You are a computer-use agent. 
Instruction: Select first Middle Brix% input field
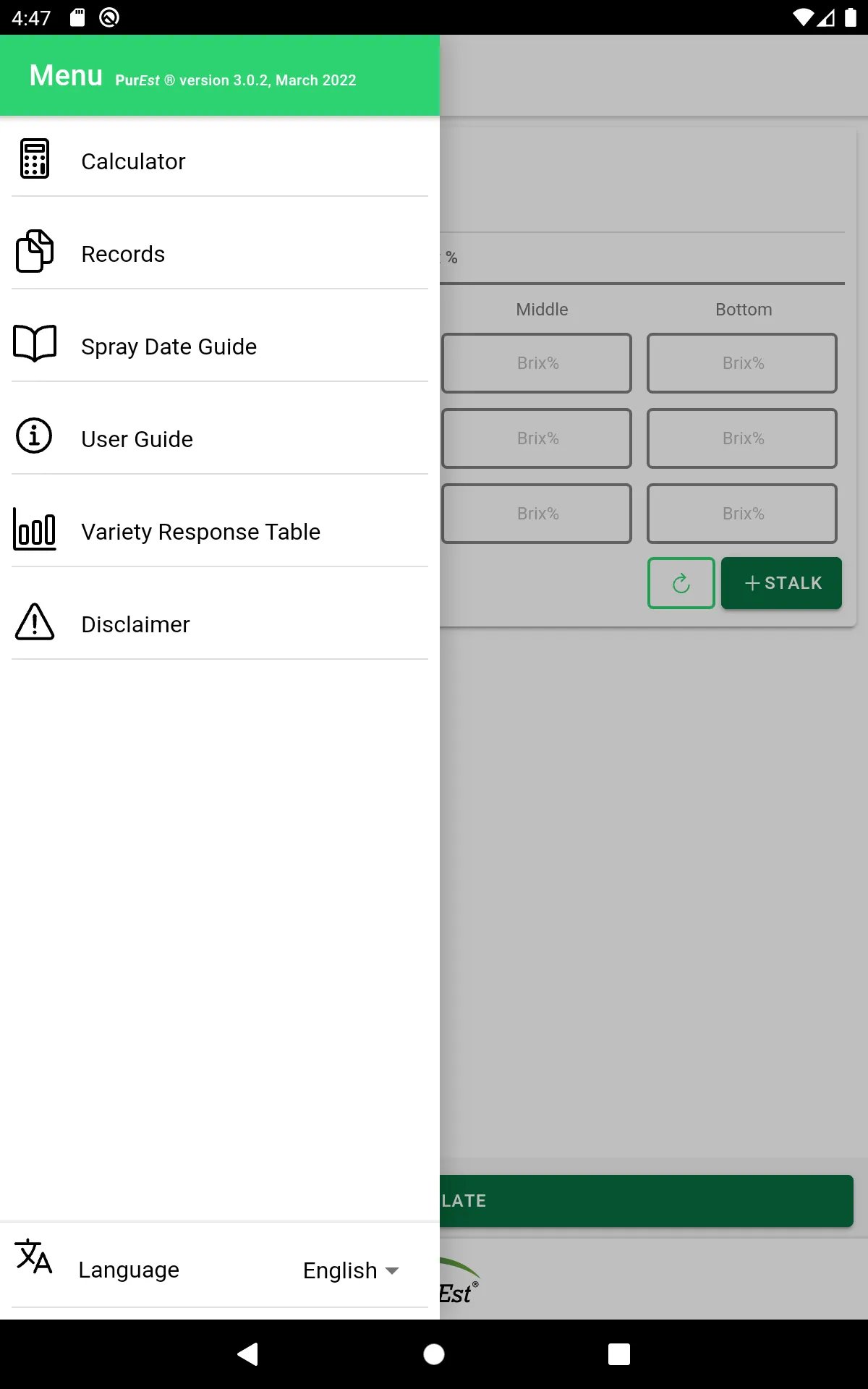(537, 363)
